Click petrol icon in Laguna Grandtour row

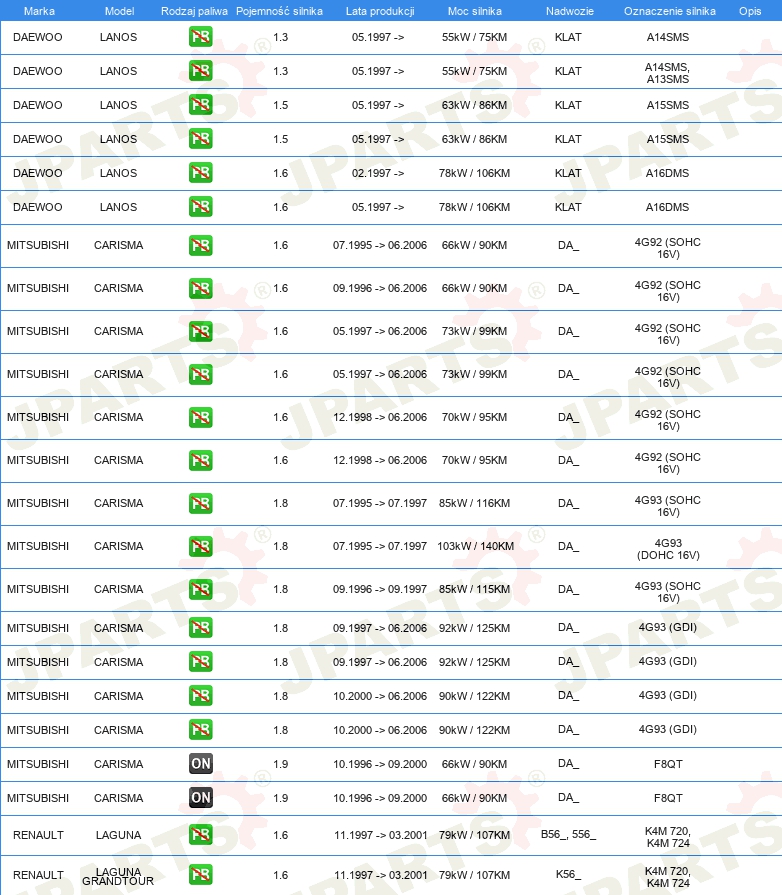click(x=200, y=874)
